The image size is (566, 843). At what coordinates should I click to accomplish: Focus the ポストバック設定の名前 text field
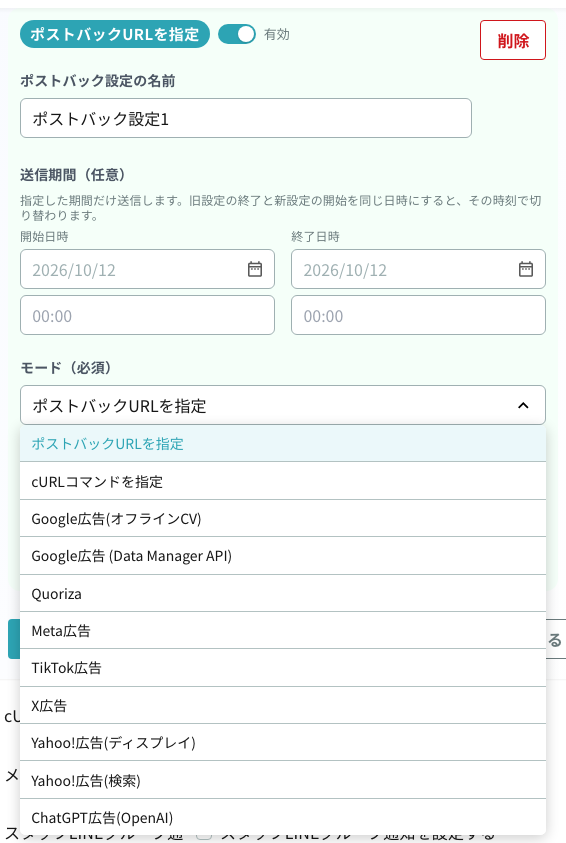click(x=246, y=118)
